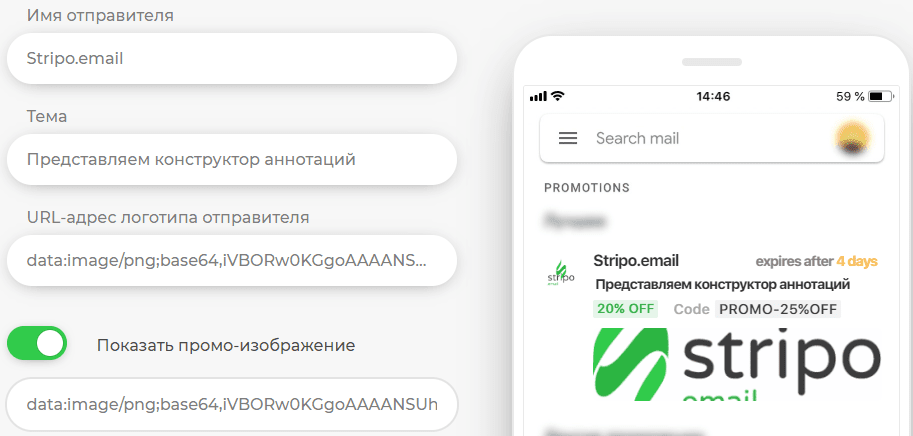Edit the Тема subject input field

[x=232, y=159]
